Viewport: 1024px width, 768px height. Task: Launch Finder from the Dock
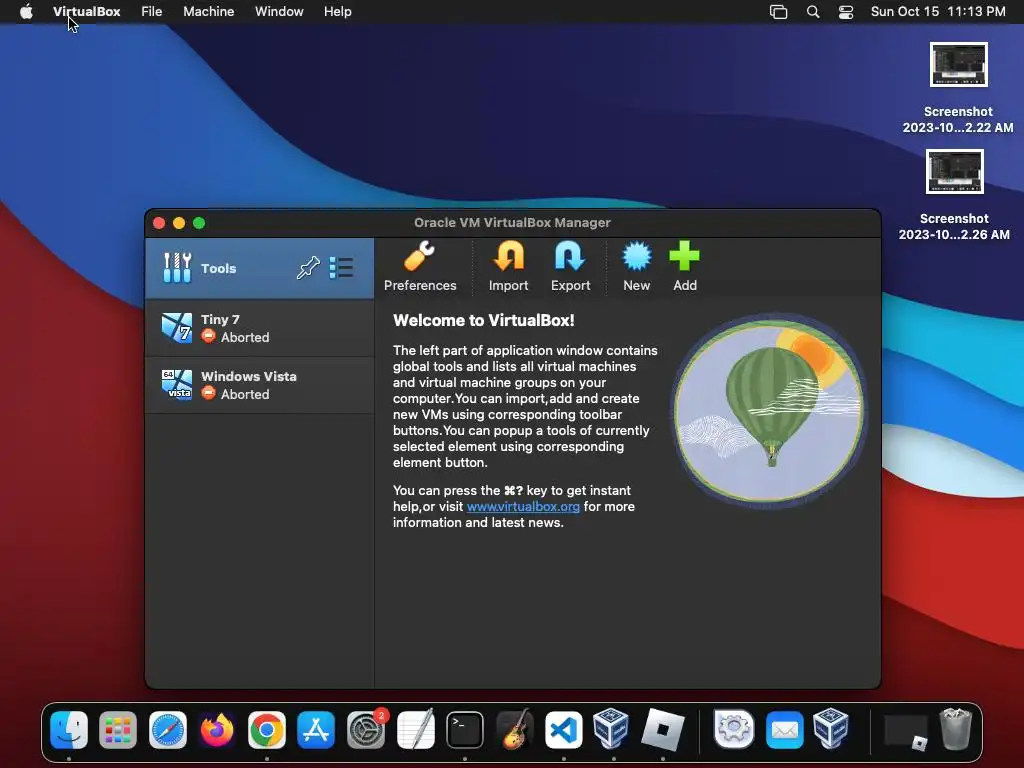(69, 729)
